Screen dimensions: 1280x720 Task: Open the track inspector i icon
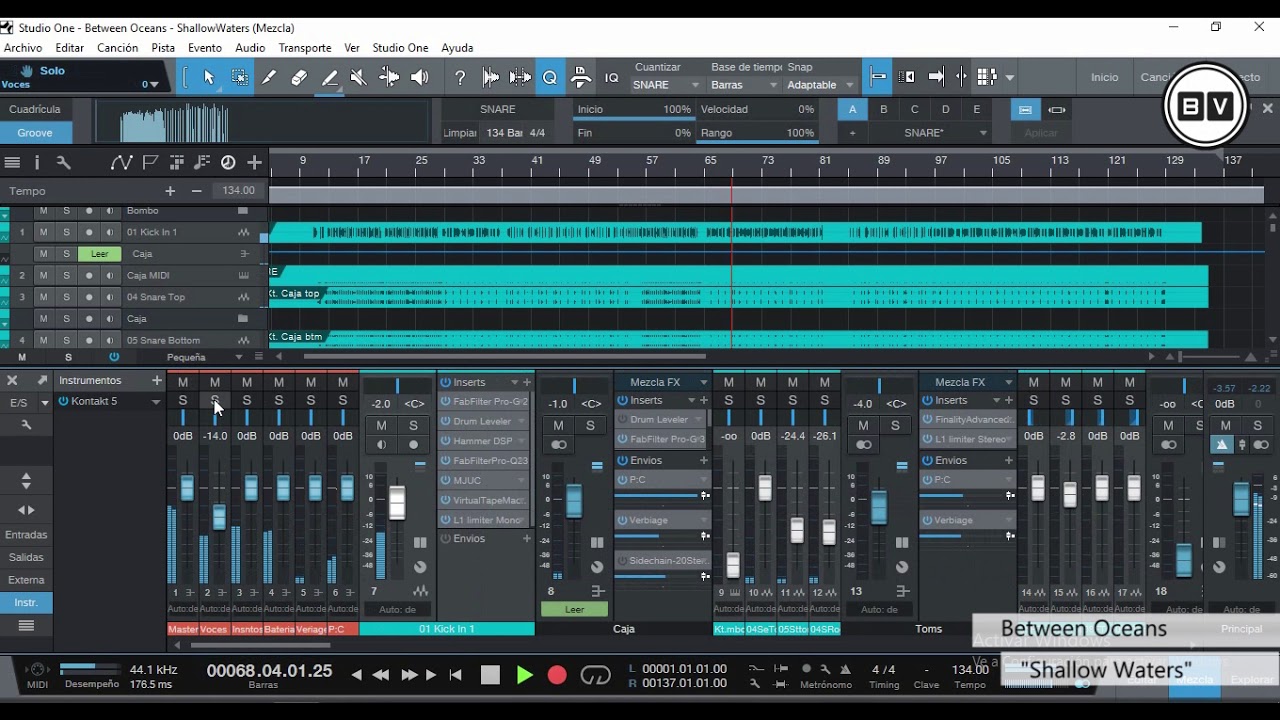pos(37,162)
